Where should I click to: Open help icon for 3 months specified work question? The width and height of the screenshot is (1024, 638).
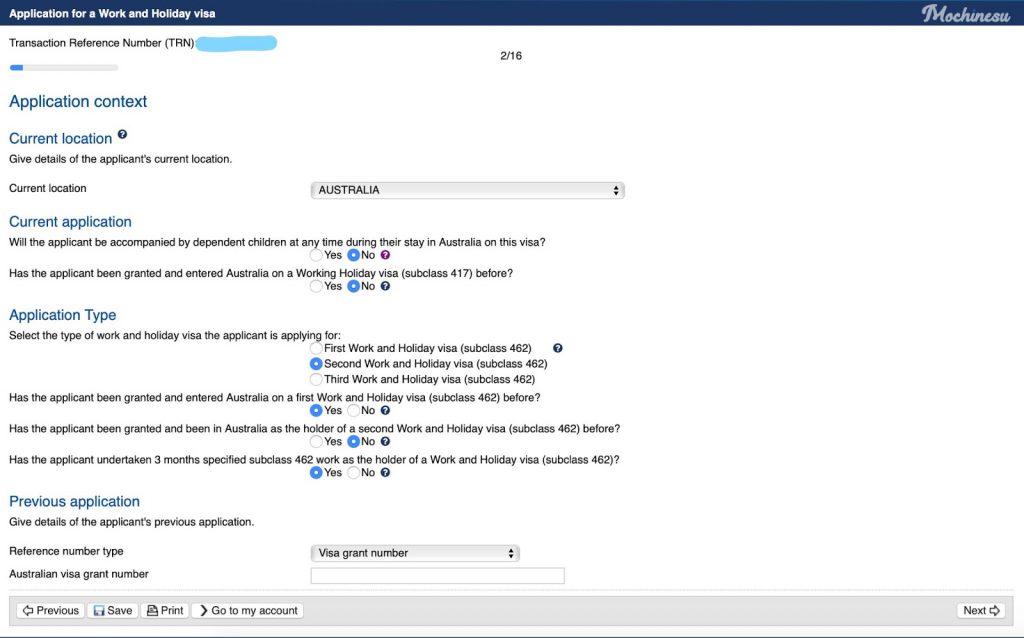click(x=385, y=472)
